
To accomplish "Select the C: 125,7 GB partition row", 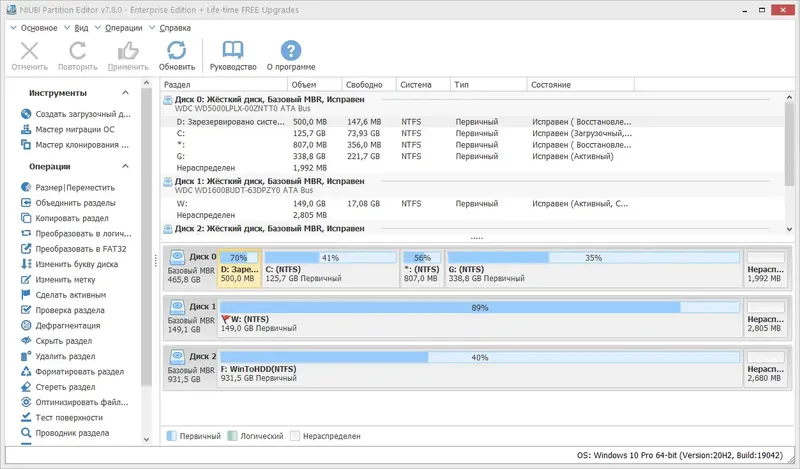I will click(x=473, y=133).
